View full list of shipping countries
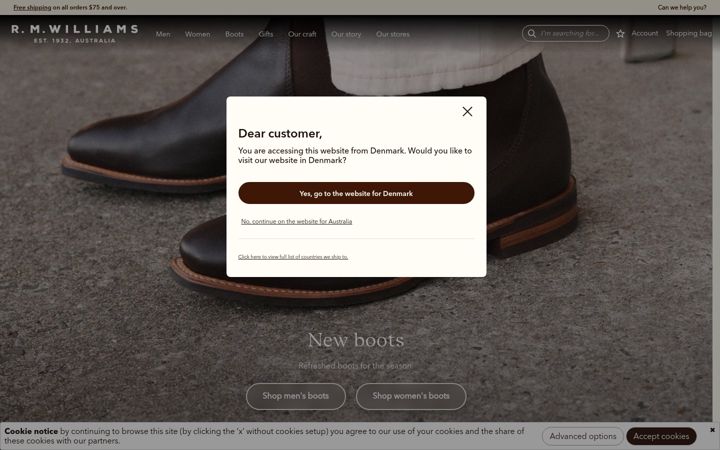 (293, 257)
